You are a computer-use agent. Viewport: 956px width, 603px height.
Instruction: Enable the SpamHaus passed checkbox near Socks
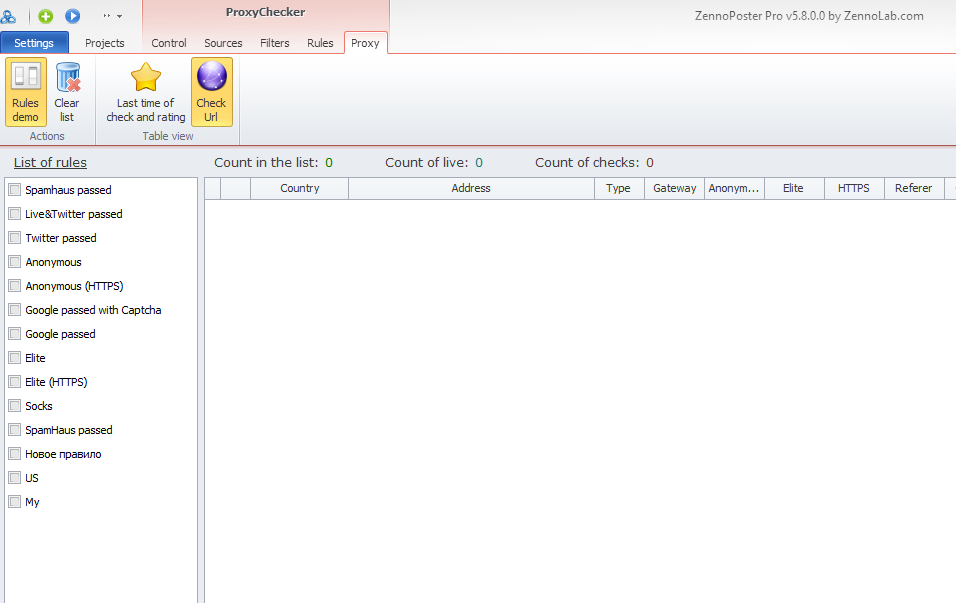pyautogui.click(x=15, y=430)
